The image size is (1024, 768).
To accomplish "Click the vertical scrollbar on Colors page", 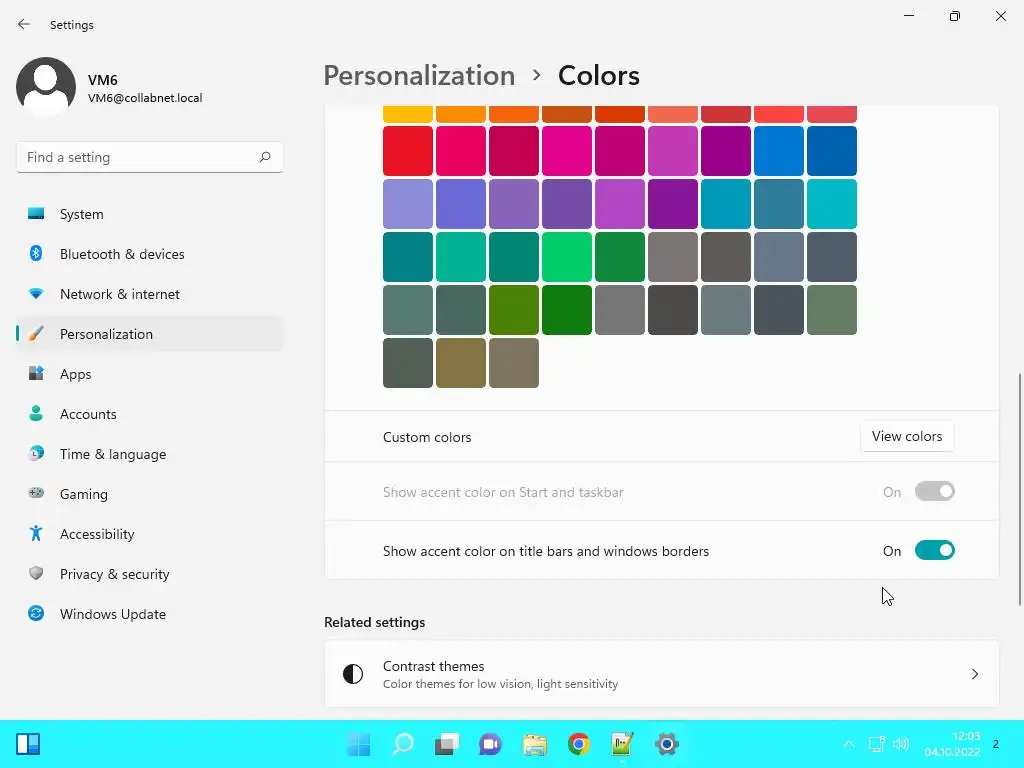I will (1020, 490).
